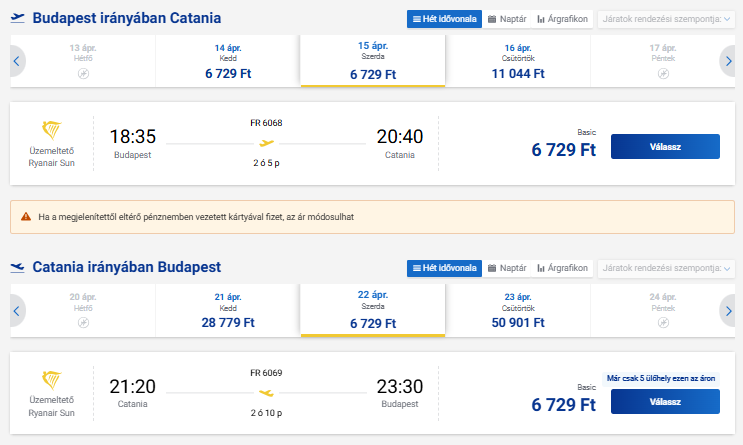Screen dimensions: 743x445
Task: Choose the 21:20 Catania flight with Válassz
Action: coord(665,401)
